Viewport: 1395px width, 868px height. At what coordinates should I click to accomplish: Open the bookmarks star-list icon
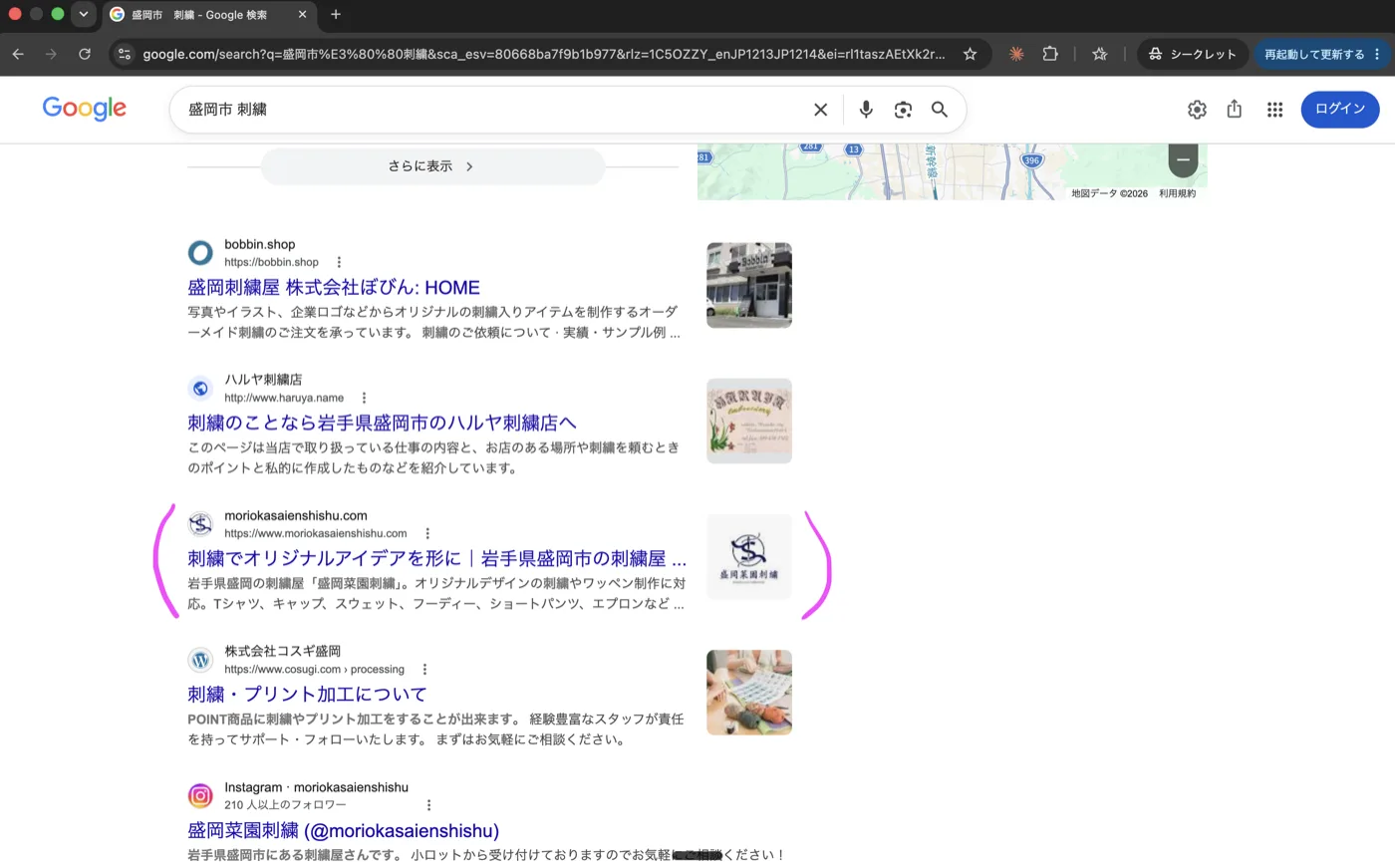tap(1100, 54)
